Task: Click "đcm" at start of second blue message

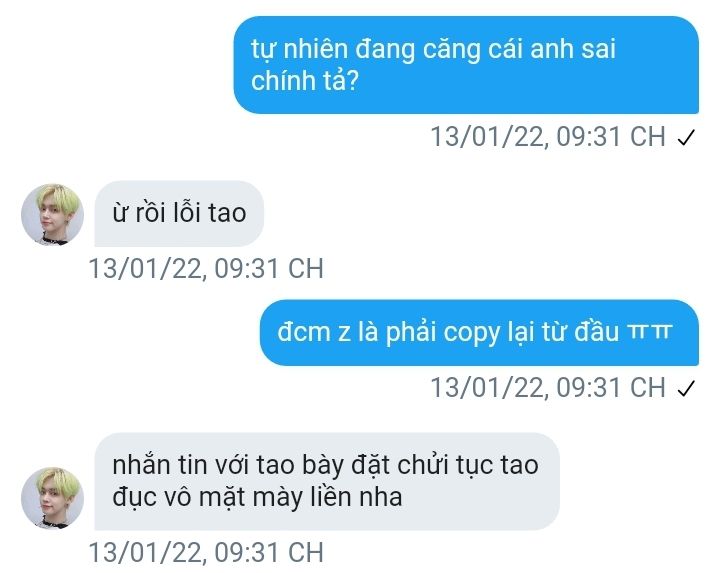Action: [x=304, y=332]
